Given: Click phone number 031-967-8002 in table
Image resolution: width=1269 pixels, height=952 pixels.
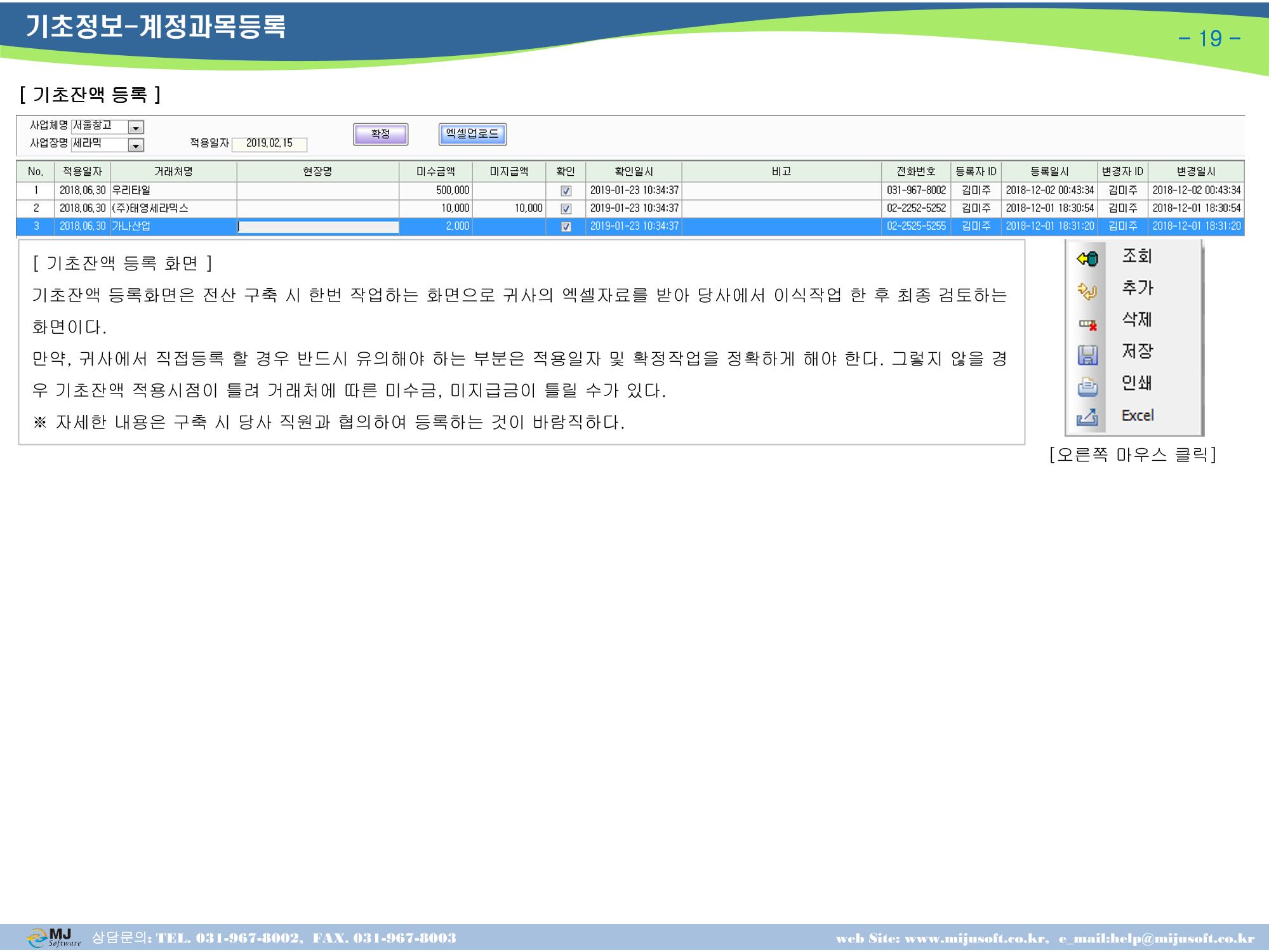Looking at the screenshot, I should [x=916, y=190].
